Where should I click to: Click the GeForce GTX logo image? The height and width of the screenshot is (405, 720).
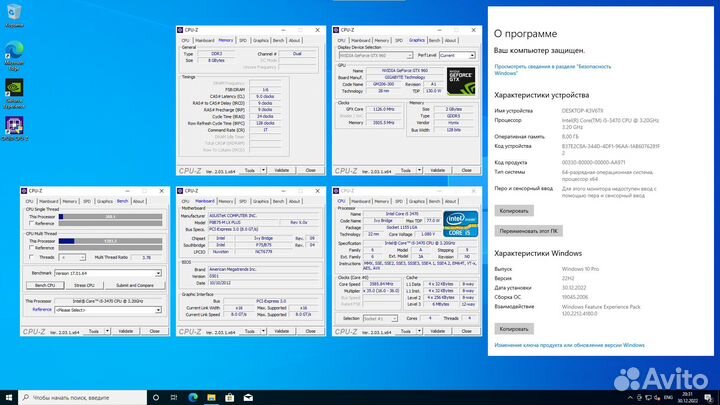(461, 81)
